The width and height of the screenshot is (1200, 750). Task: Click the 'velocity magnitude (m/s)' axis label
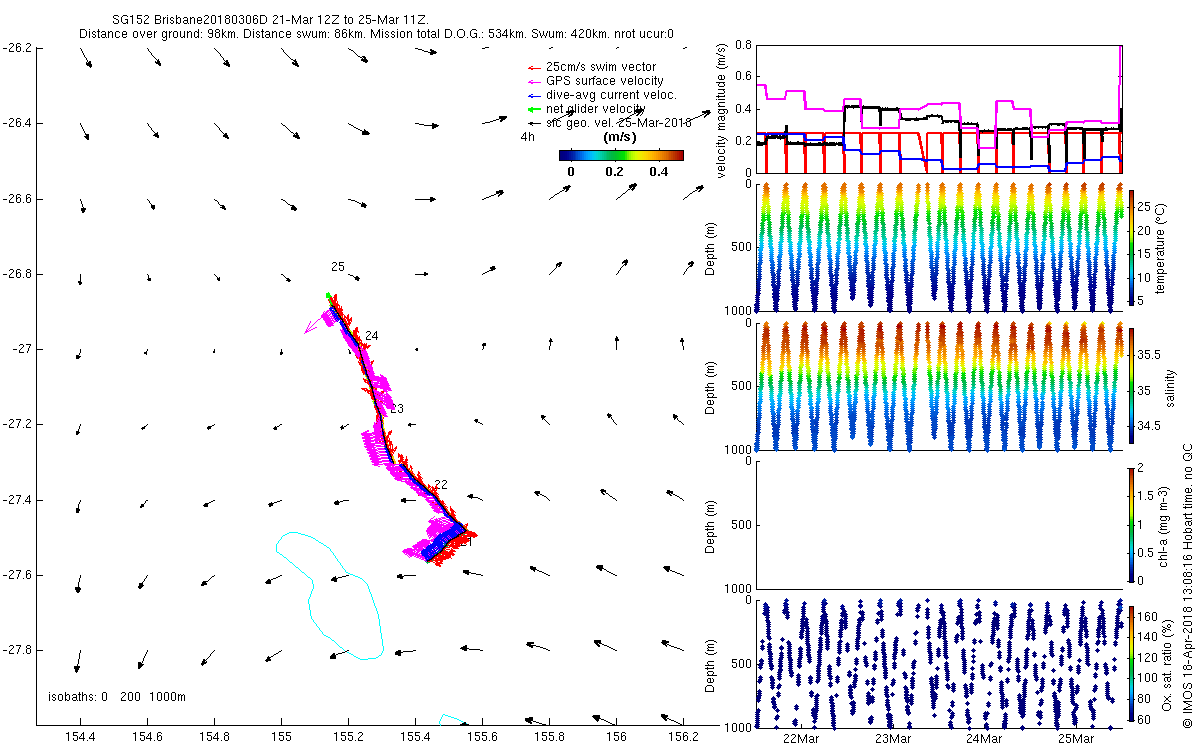pyautogui.click(x=721, y=109)
